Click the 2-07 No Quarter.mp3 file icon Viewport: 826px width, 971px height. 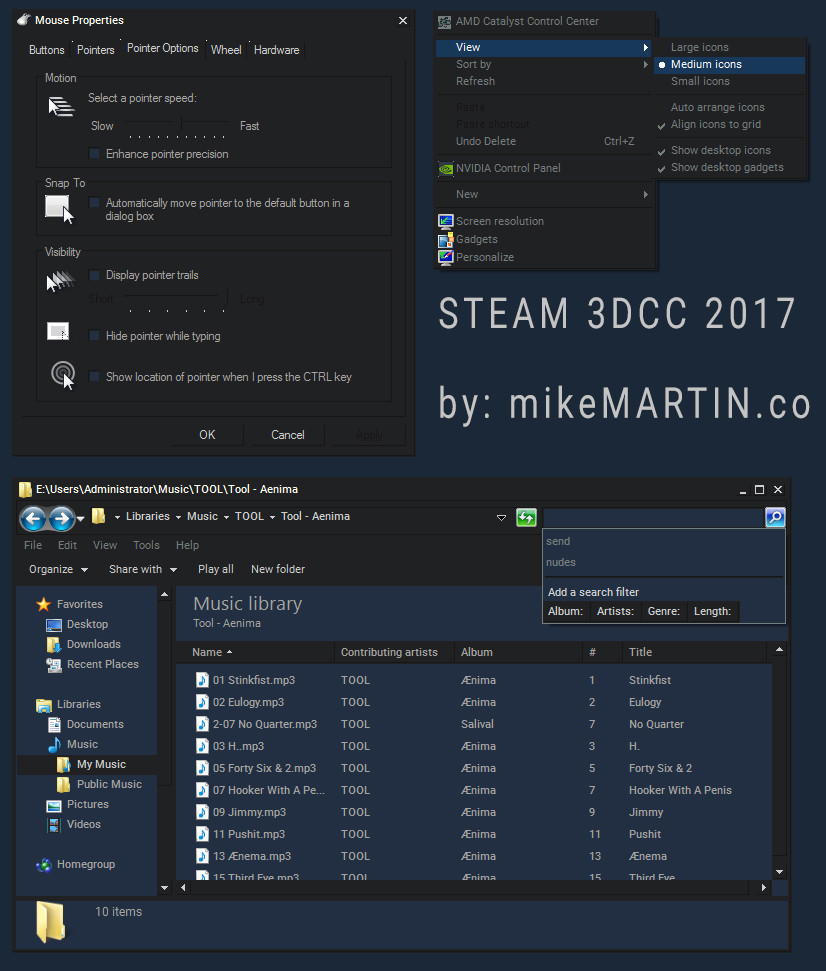(202, 724)
